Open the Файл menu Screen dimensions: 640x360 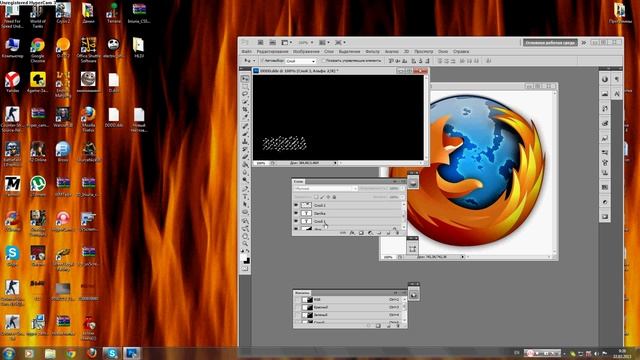coord(247,52)
